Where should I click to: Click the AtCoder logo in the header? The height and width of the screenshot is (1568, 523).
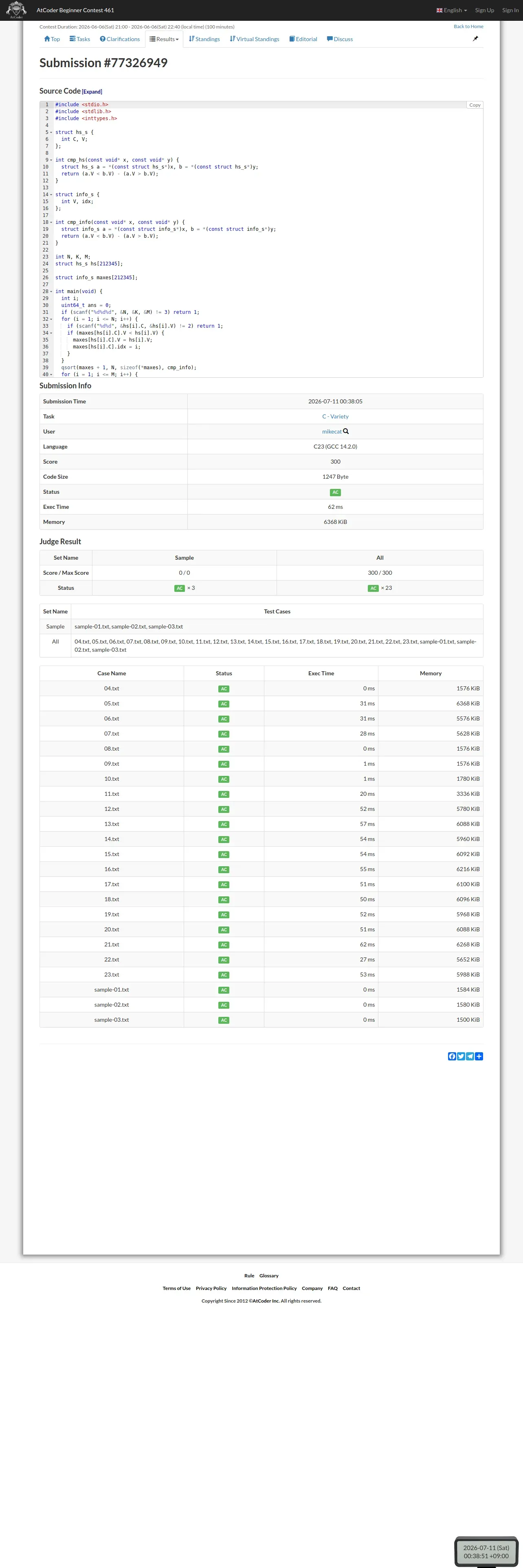point(16,10)
